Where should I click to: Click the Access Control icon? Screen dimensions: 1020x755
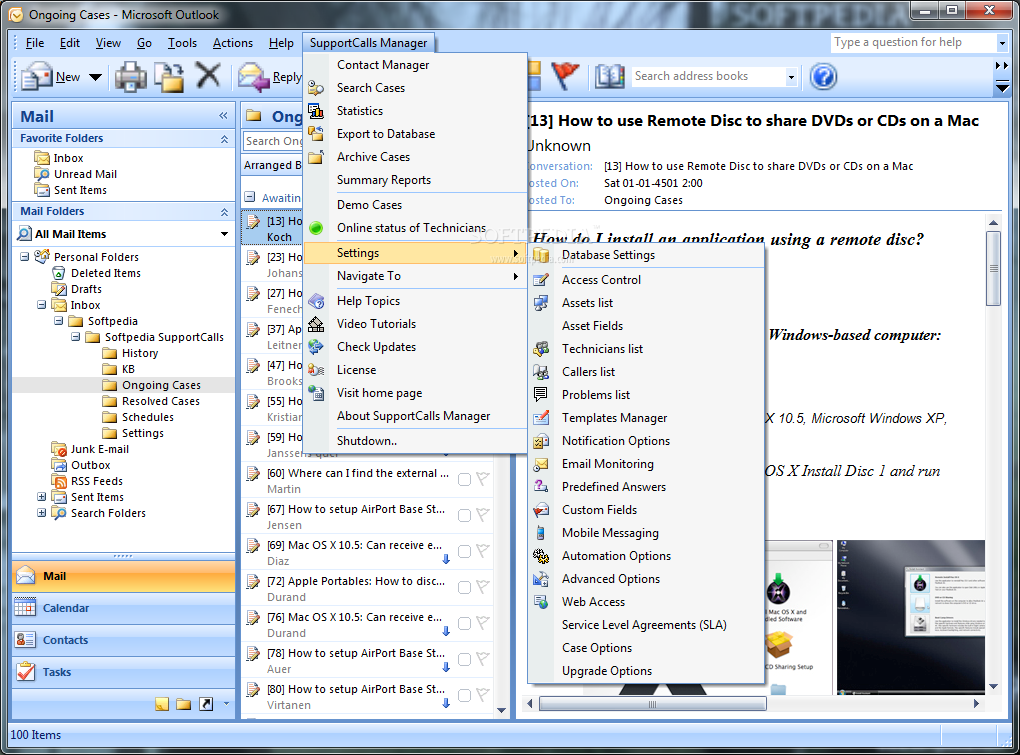tap(541, 280)
